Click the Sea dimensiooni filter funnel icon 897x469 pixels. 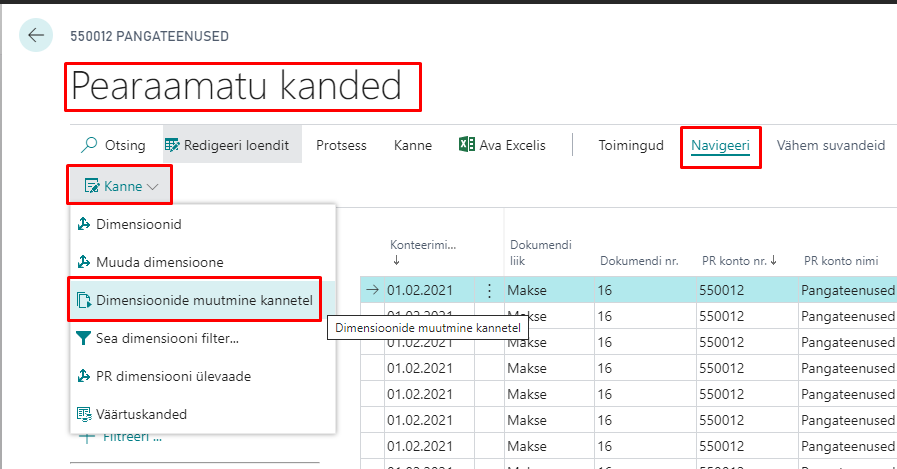tap(84, 338)
